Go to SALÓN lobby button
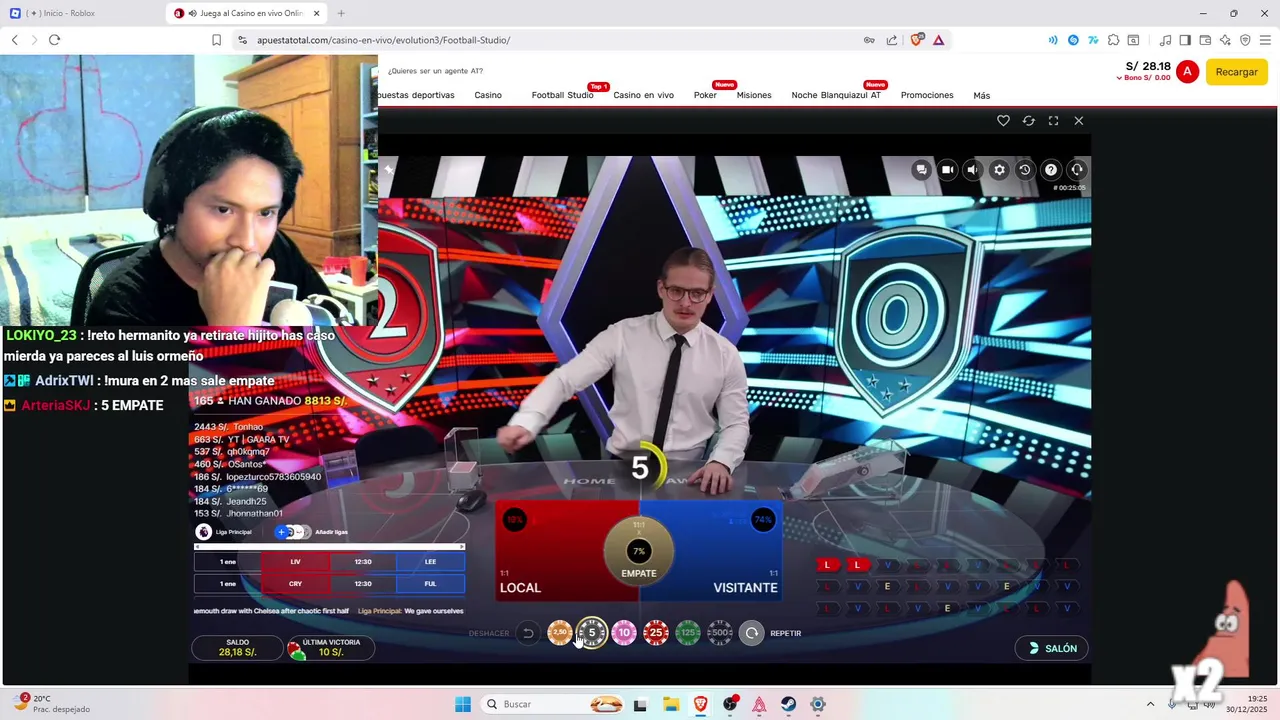This screenshot has width=1280, height=720. pos(1052,648)
